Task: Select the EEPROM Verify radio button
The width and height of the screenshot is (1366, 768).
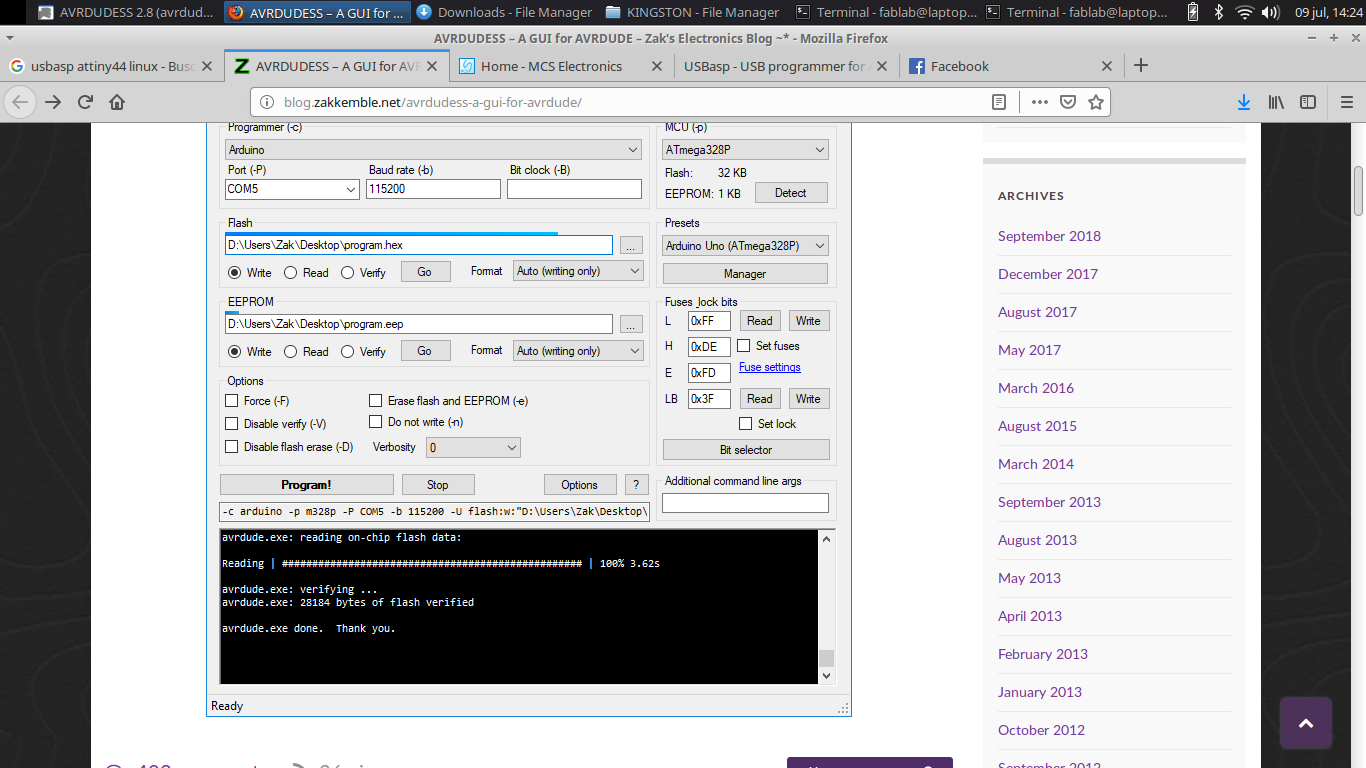Action: pyautogui.click(x=347, y=352)
